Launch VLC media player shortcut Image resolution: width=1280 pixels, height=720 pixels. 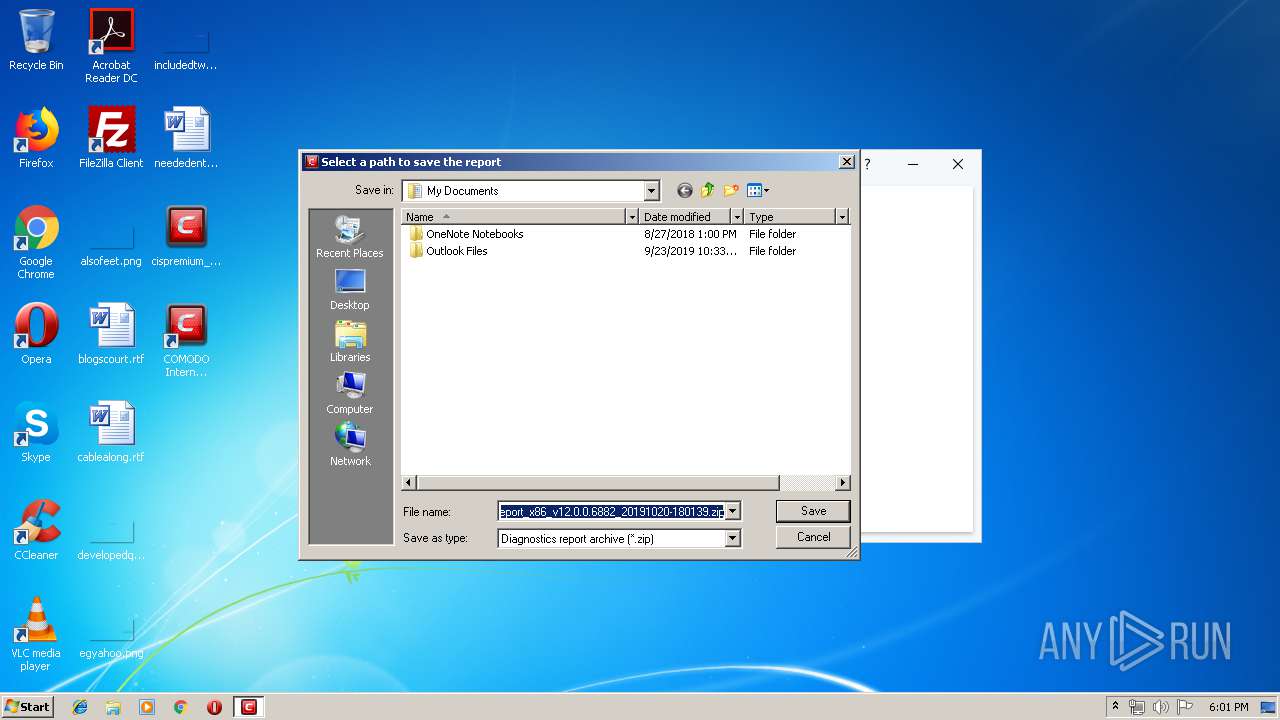pos(36,634)
